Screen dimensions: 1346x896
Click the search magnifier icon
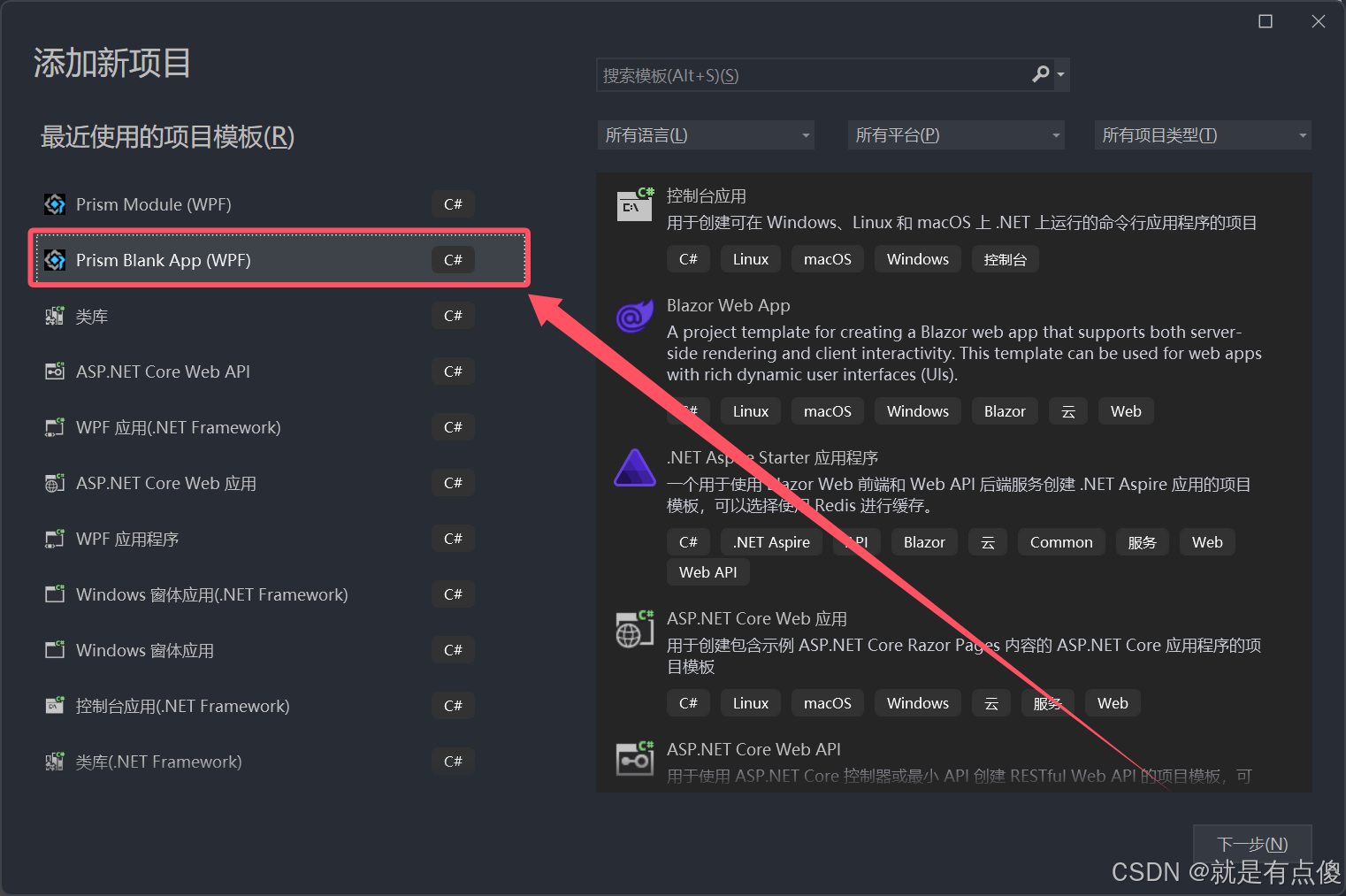pyautogui.click(x=1040, y=74)
